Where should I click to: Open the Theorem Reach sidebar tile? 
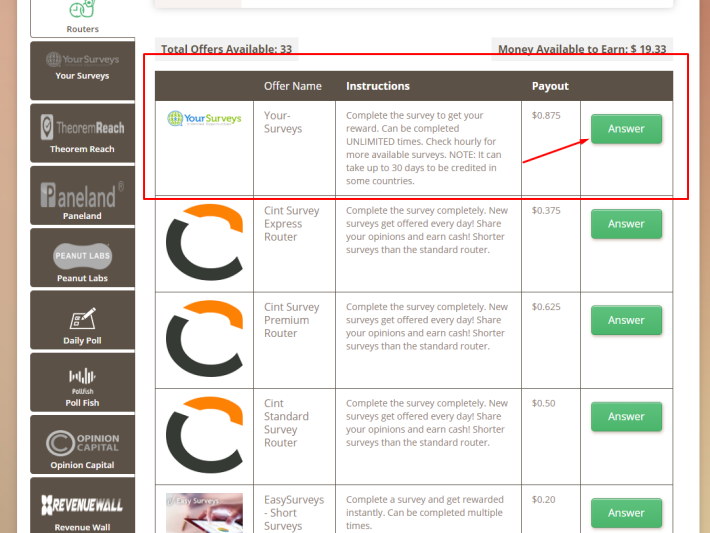pos(82,133)
